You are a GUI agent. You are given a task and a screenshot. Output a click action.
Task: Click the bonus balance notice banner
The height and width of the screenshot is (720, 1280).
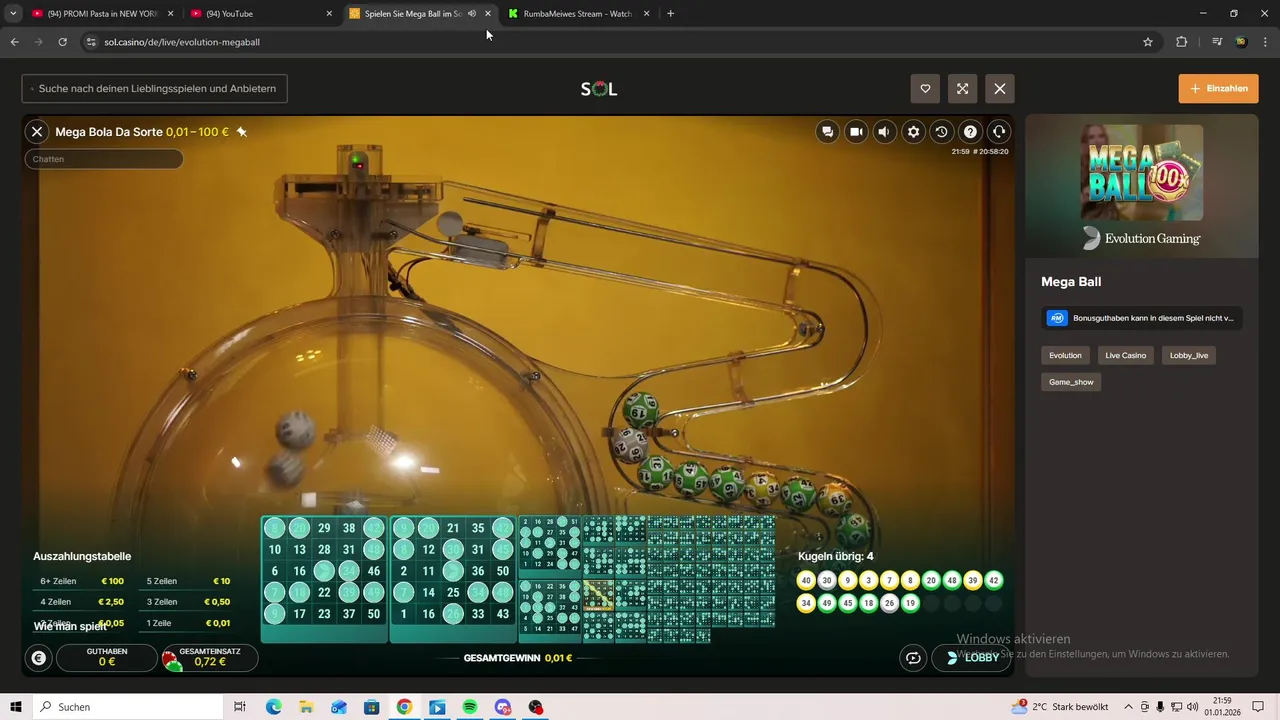[1142, 318]
